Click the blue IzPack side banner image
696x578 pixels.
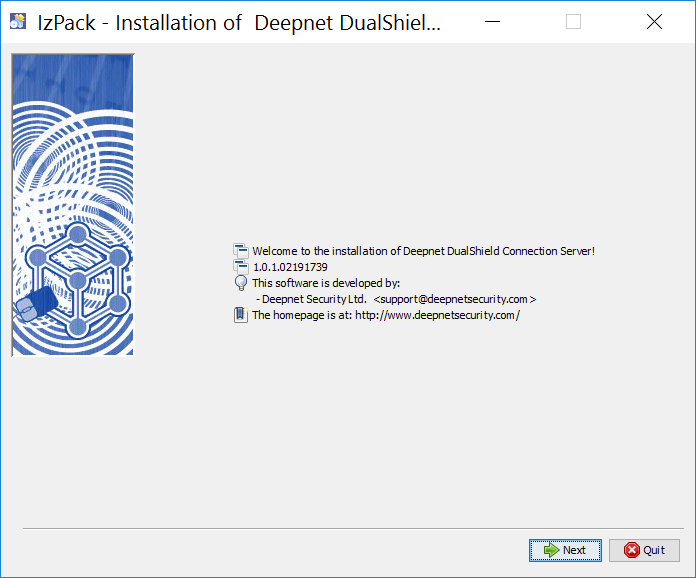72,204
